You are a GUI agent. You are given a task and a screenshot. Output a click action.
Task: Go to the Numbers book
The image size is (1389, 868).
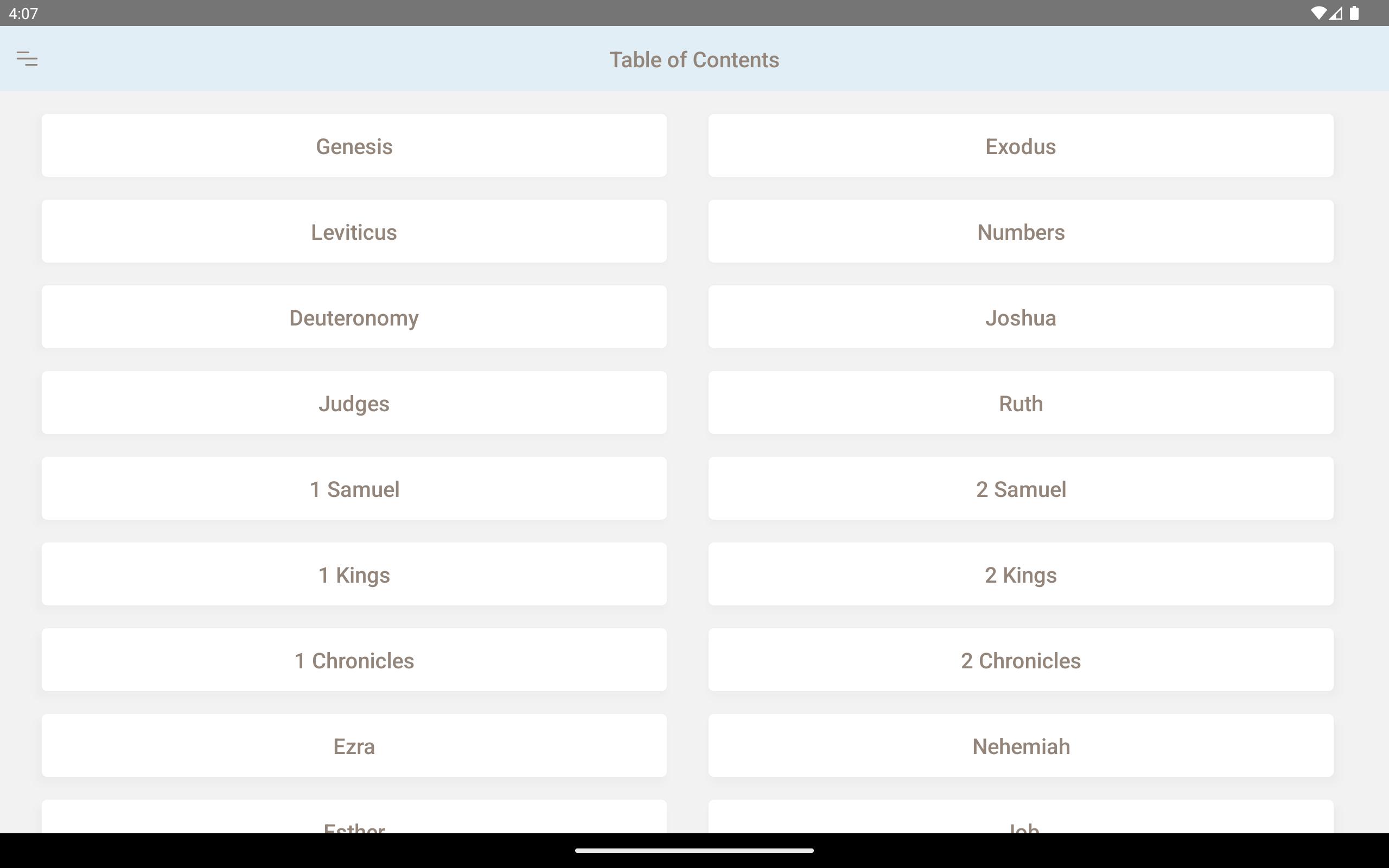coord(1021,231)
